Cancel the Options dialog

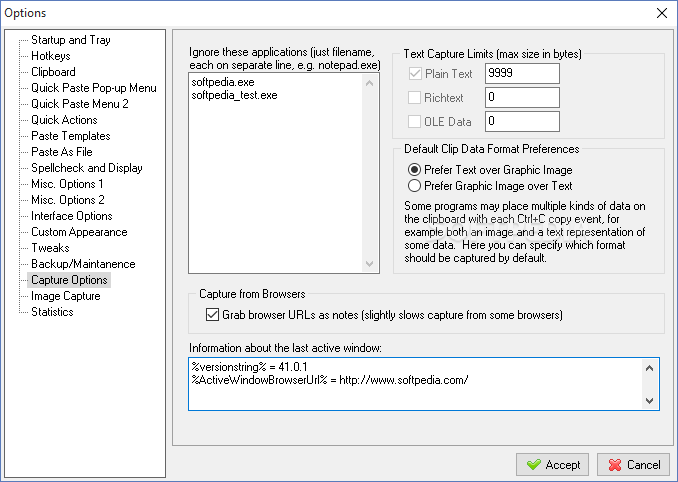pyautogui.click(x=633, y=465)
